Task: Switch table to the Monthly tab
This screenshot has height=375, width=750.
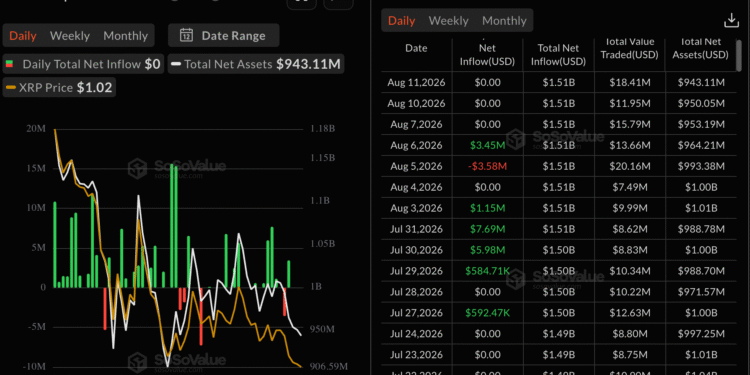Action: coord(504,21)
